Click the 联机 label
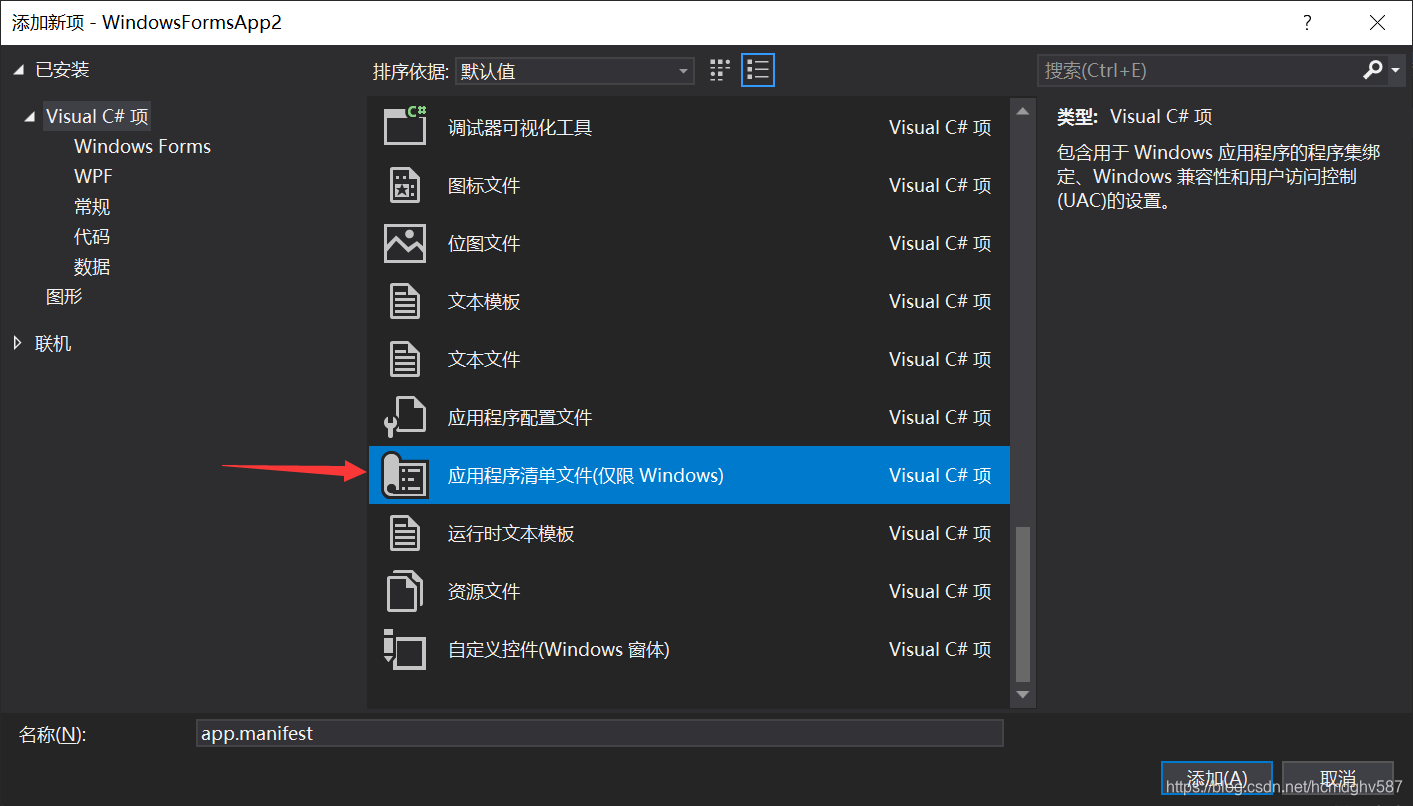The width and height of the screenshot is (1413, 806). [53, 343]
